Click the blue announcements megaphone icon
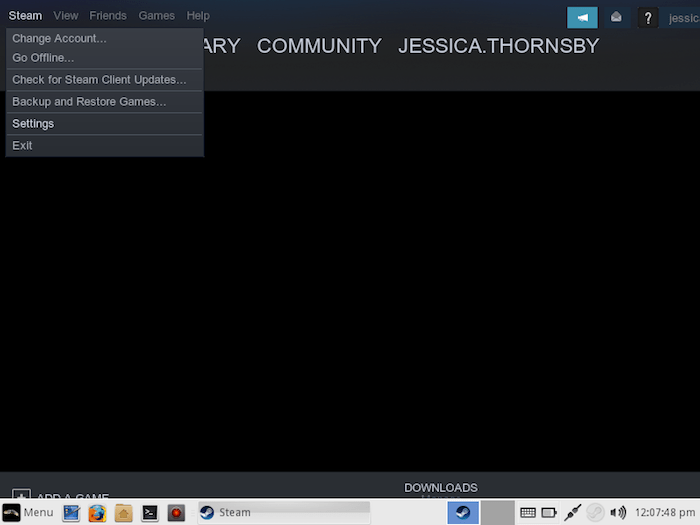The width and height of the screenshot is (700, 525). click(x=582, y=17)
